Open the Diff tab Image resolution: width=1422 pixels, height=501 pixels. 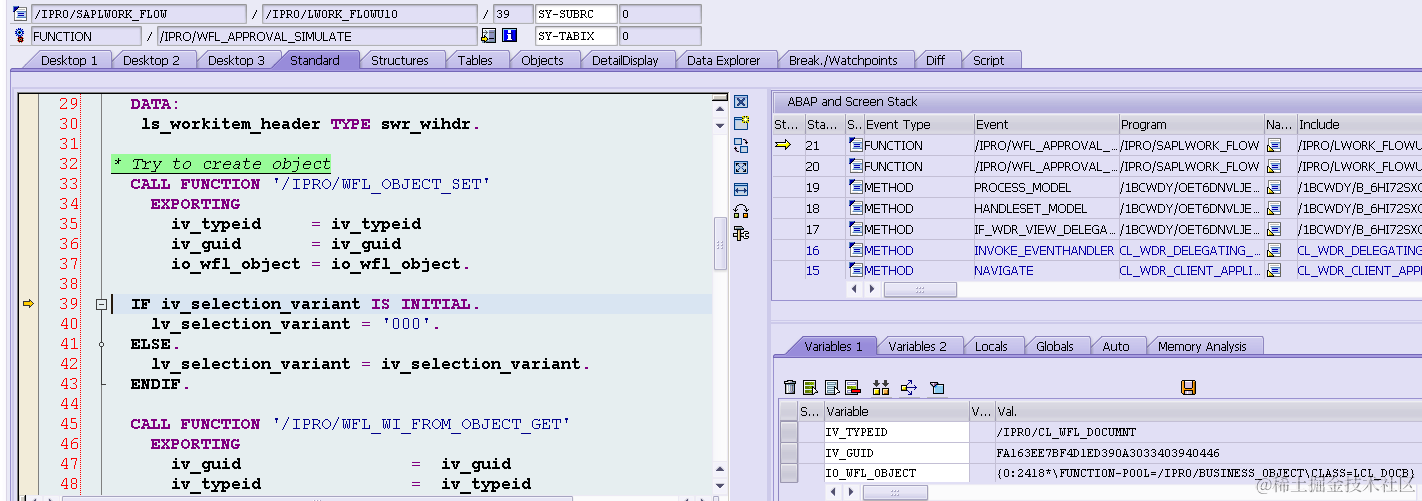pyautogui.click(x=935, y=60)
